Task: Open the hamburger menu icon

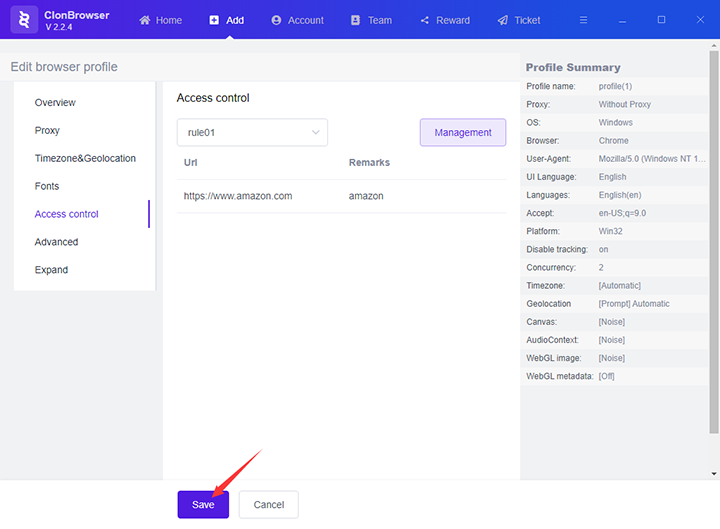Action: [583, 20]
